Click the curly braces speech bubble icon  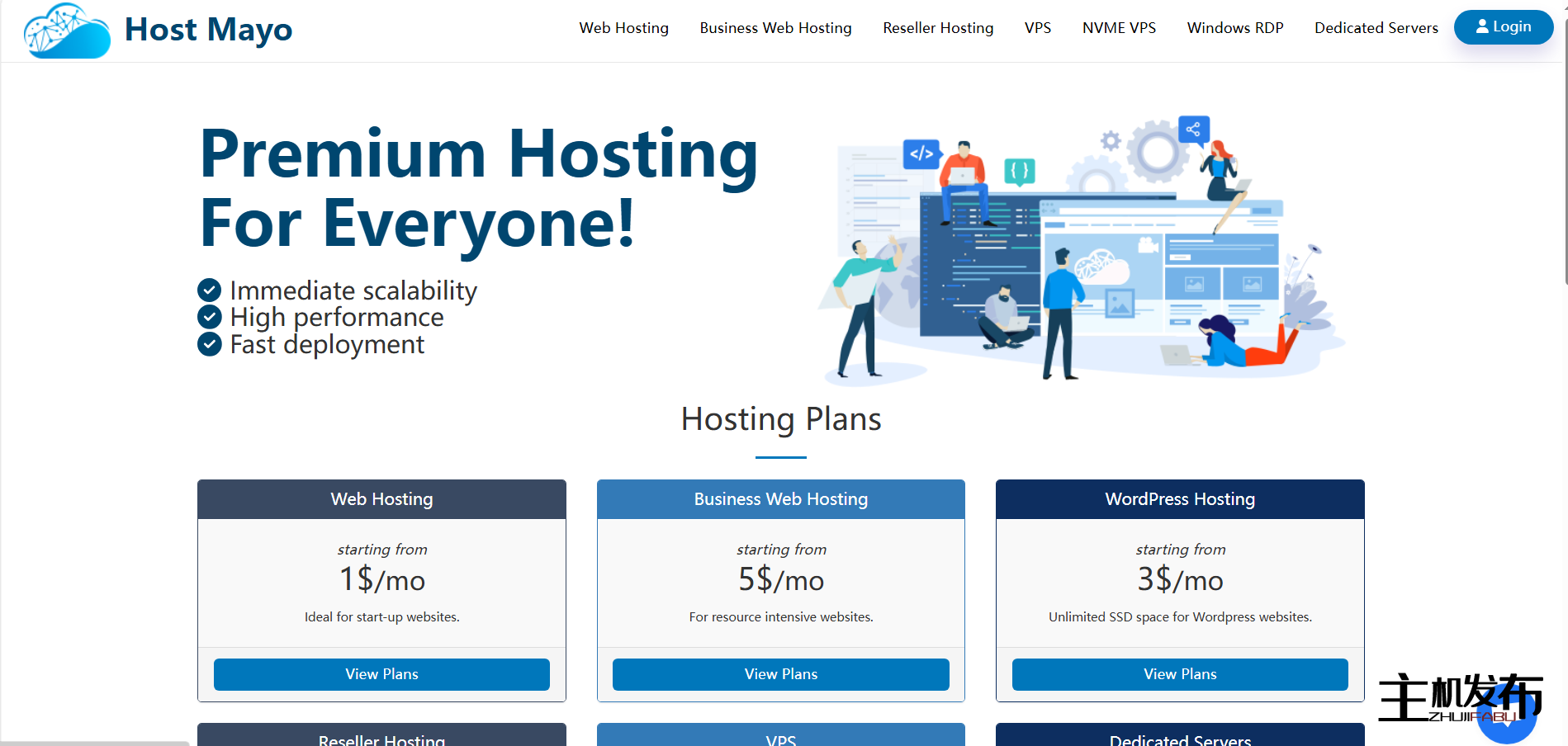(1020, 172)
